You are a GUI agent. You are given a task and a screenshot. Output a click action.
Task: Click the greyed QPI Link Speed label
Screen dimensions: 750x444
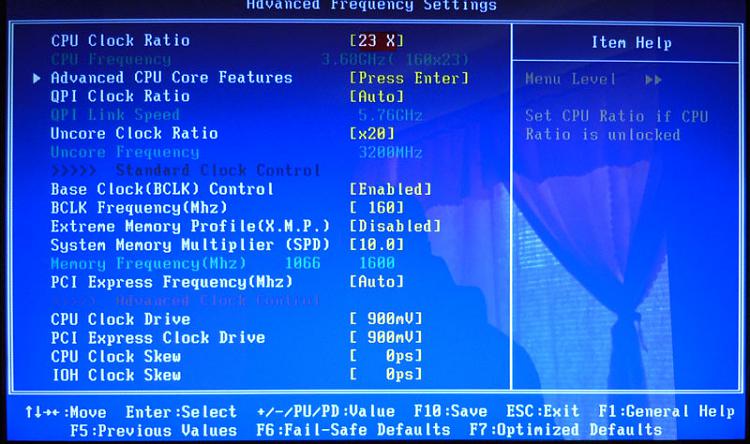[x=115, y=115]
